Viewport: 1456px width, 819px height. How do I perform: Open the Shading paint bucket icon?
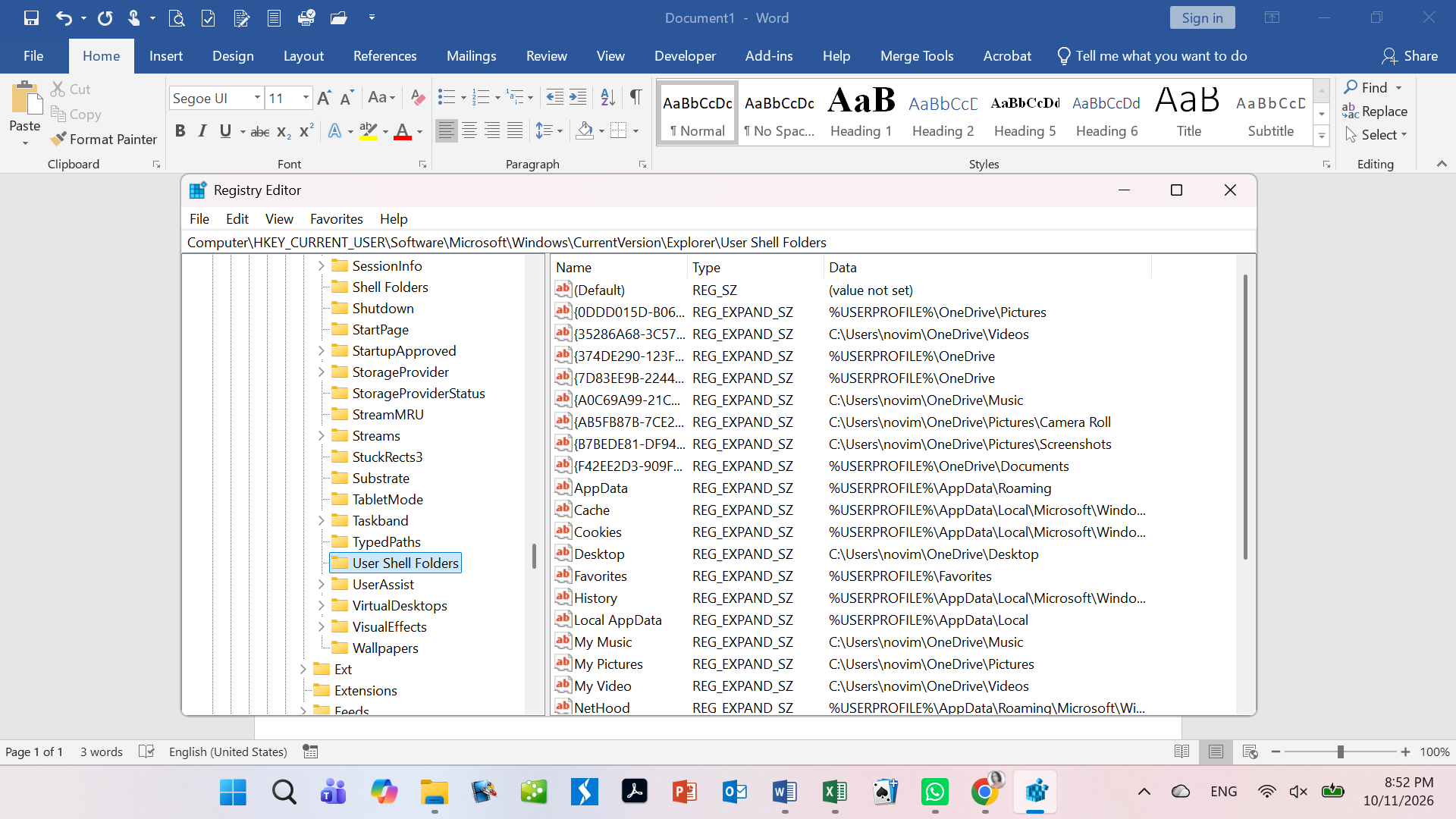tap(585, 130)
